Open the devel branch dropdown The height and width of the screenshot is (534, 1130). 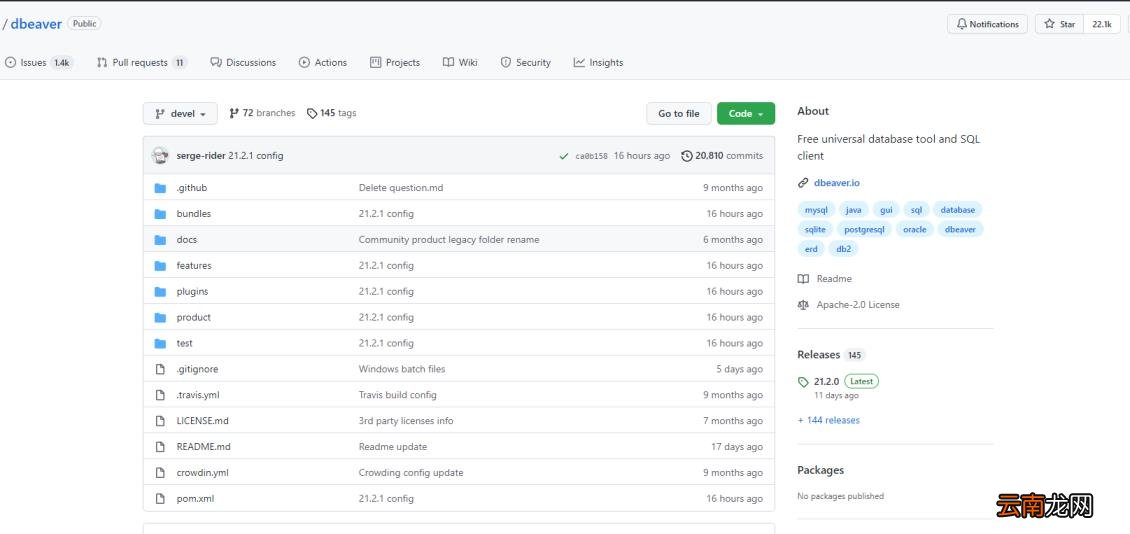click(180, 114)
